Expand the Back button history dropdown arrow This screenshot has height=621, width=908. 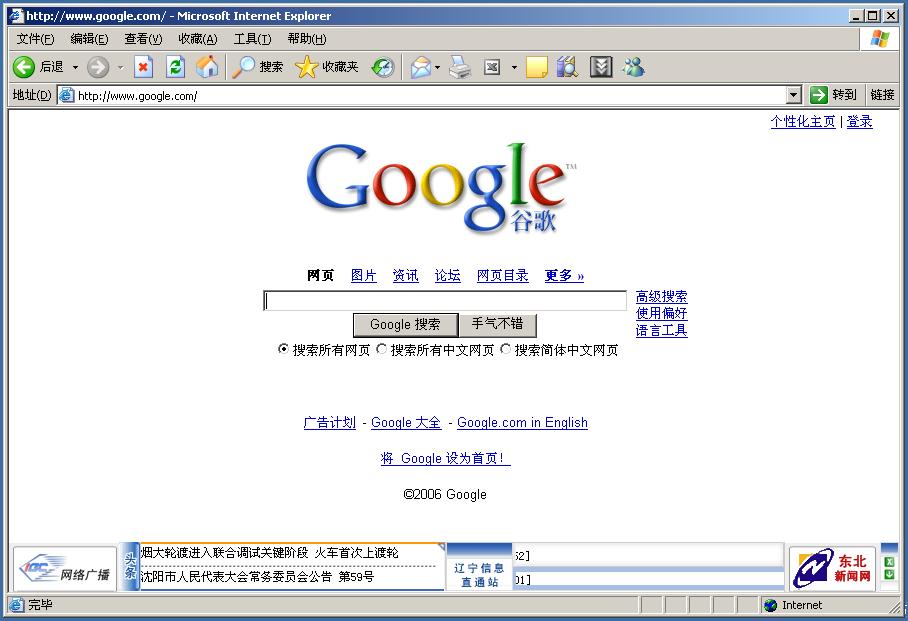point(75,68)
